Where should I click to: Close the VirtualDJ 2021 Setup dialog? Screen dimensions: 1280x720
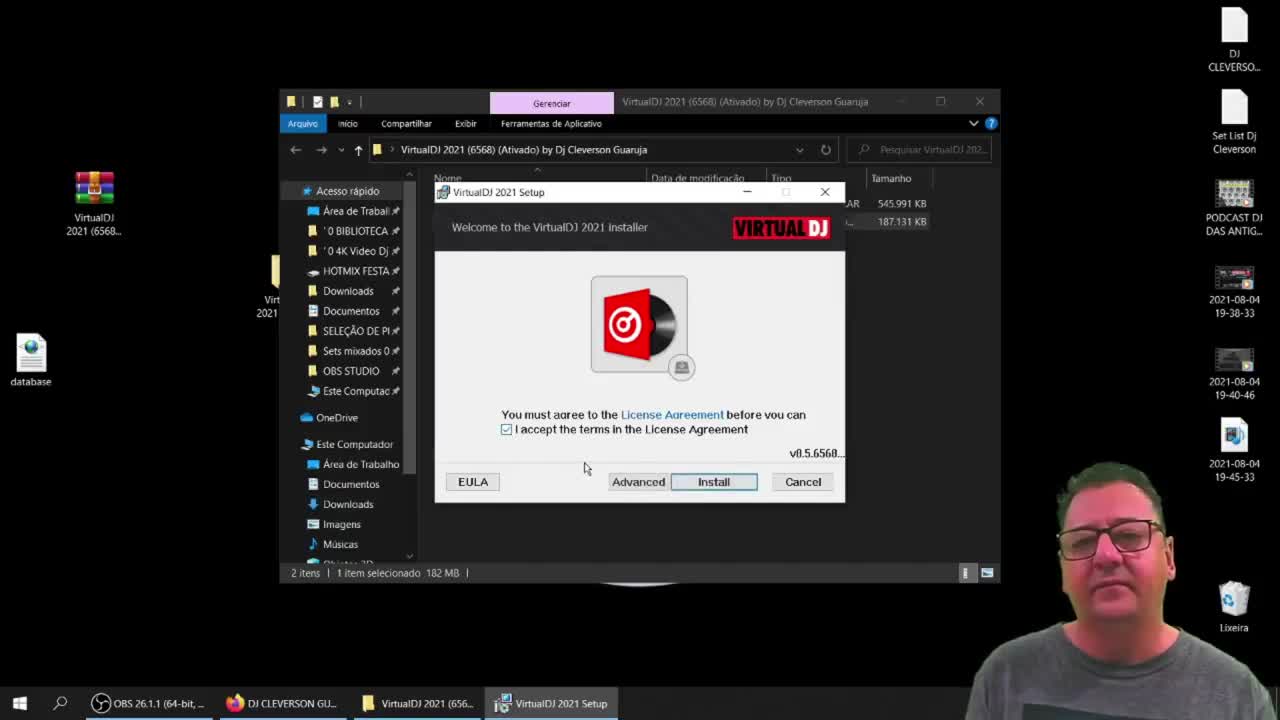825,192
